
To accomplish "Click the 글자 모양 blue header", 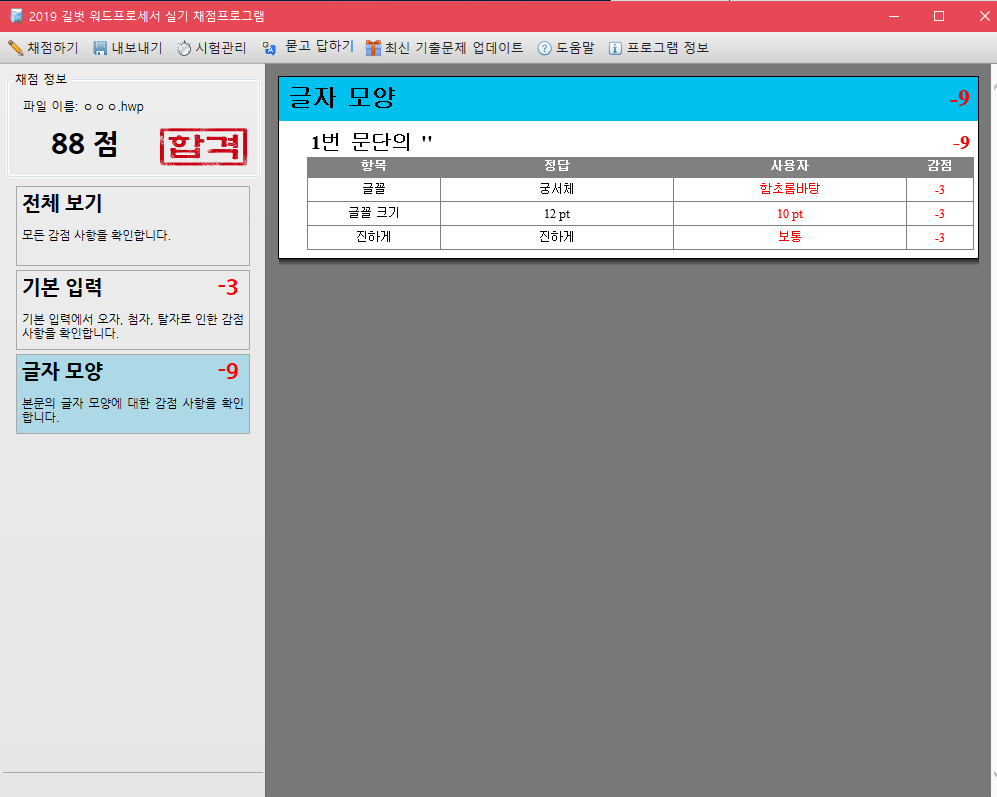I will pos(628,99).
